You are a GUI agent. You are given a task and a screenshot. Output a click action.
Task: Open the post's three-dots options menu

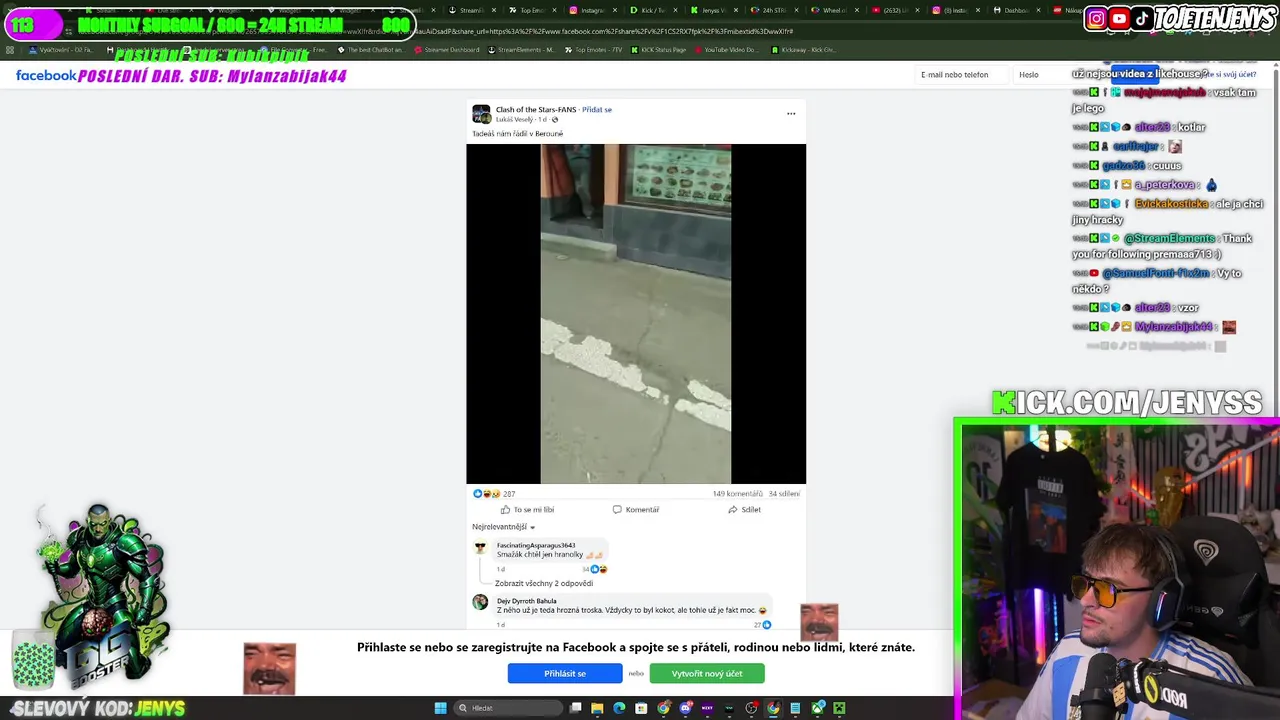click(x=791, y=113)
